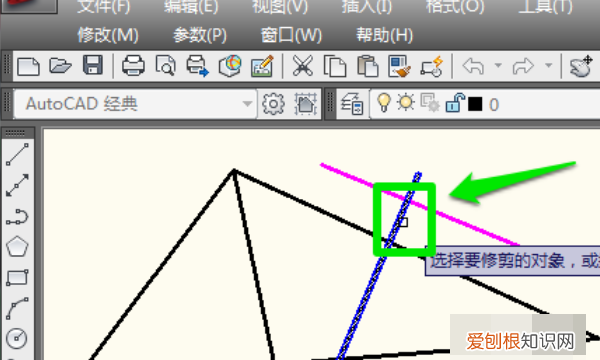
Task: Undo the last action arrow
Action: coord(473,66)
